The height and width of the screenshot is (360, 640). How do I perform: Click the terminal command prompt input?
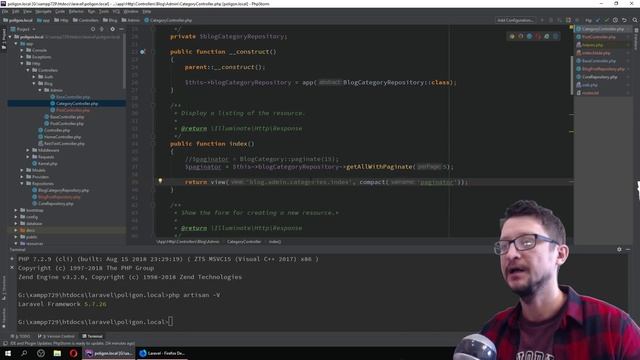click(170, 322)
